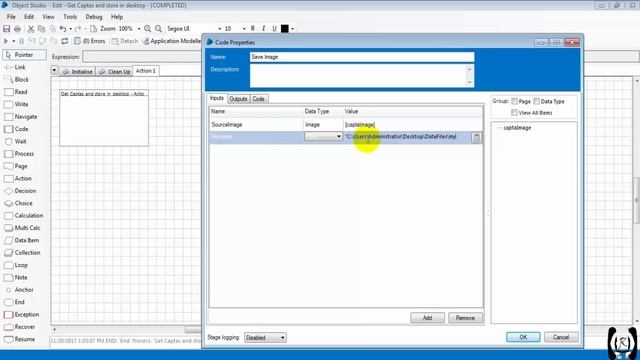The image size is (640, 360).
Task: Open the page list dropdown left of Initialise
Action: [54, 71]
